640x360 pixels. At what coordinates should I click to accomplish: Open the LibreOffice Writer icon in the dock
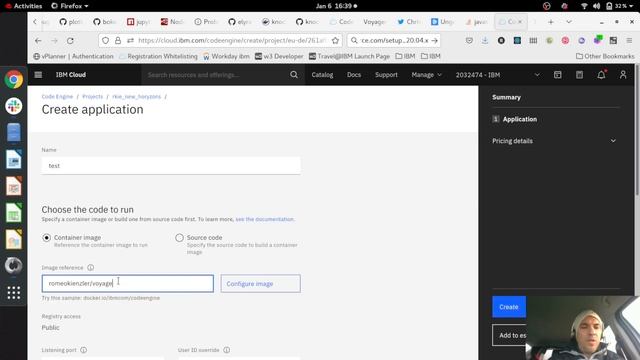click(x=13, y=160)
